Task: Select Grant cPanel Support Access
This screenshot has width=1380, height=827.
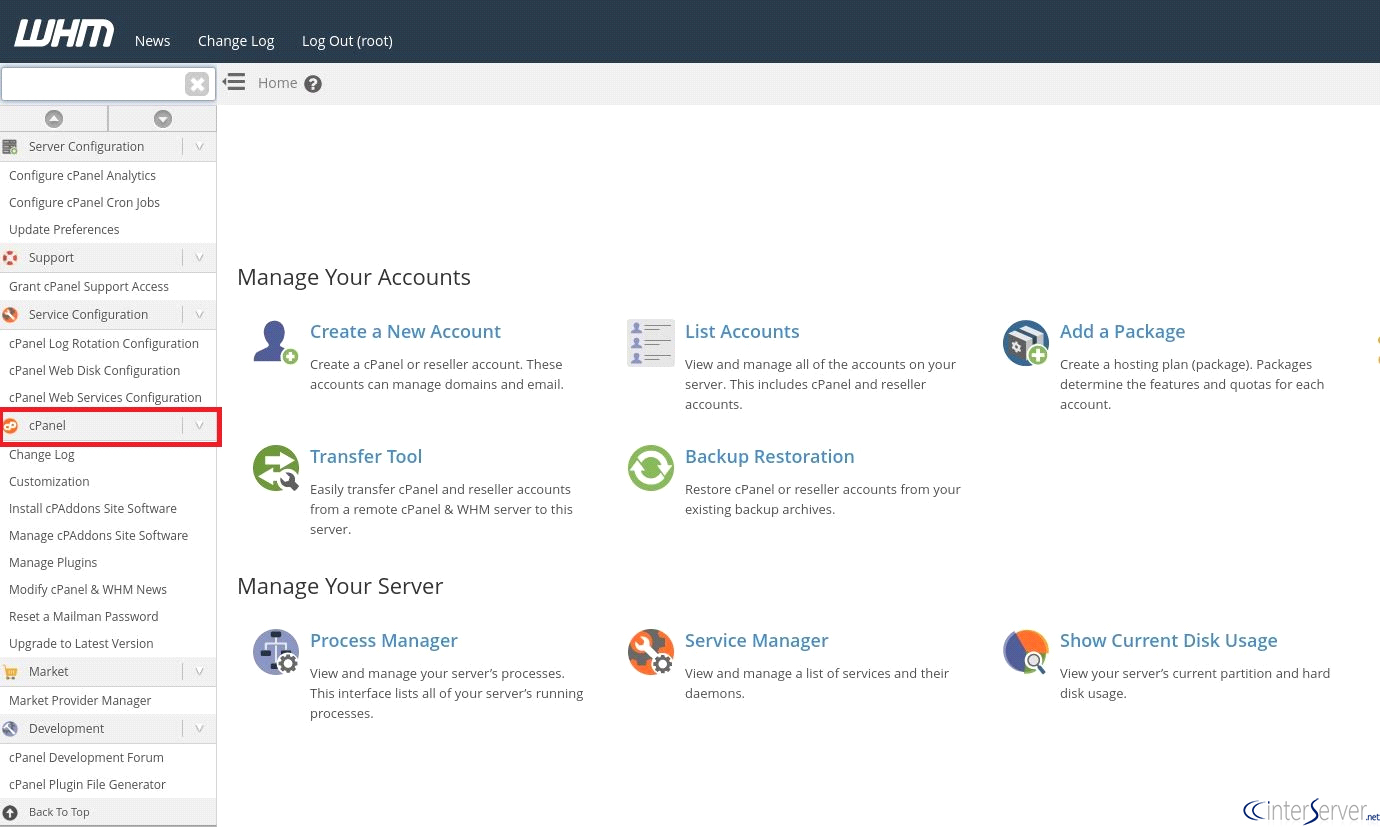Action: (x=89, y=287)
